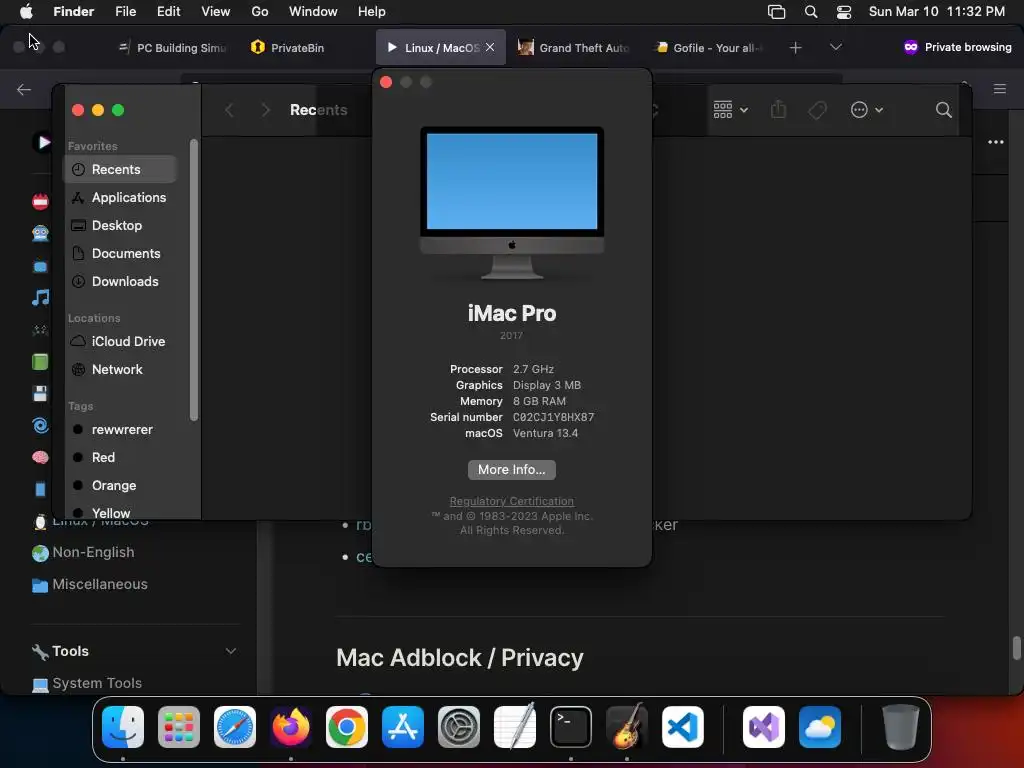Open the Go menu
The width and height of the screenshot is (1024, 768).
pos(260,11)
